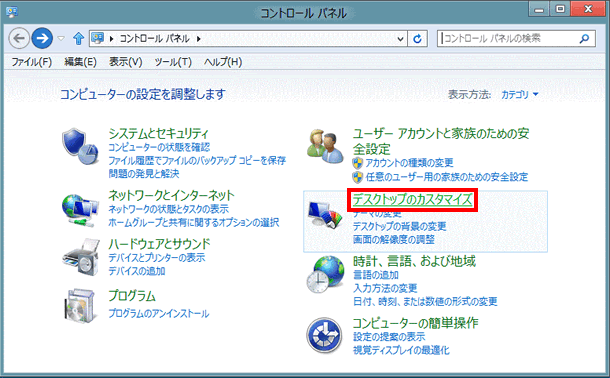Open 言語の追加 link
This screenshot has width=610, height=378.
[x=375, y=275]
